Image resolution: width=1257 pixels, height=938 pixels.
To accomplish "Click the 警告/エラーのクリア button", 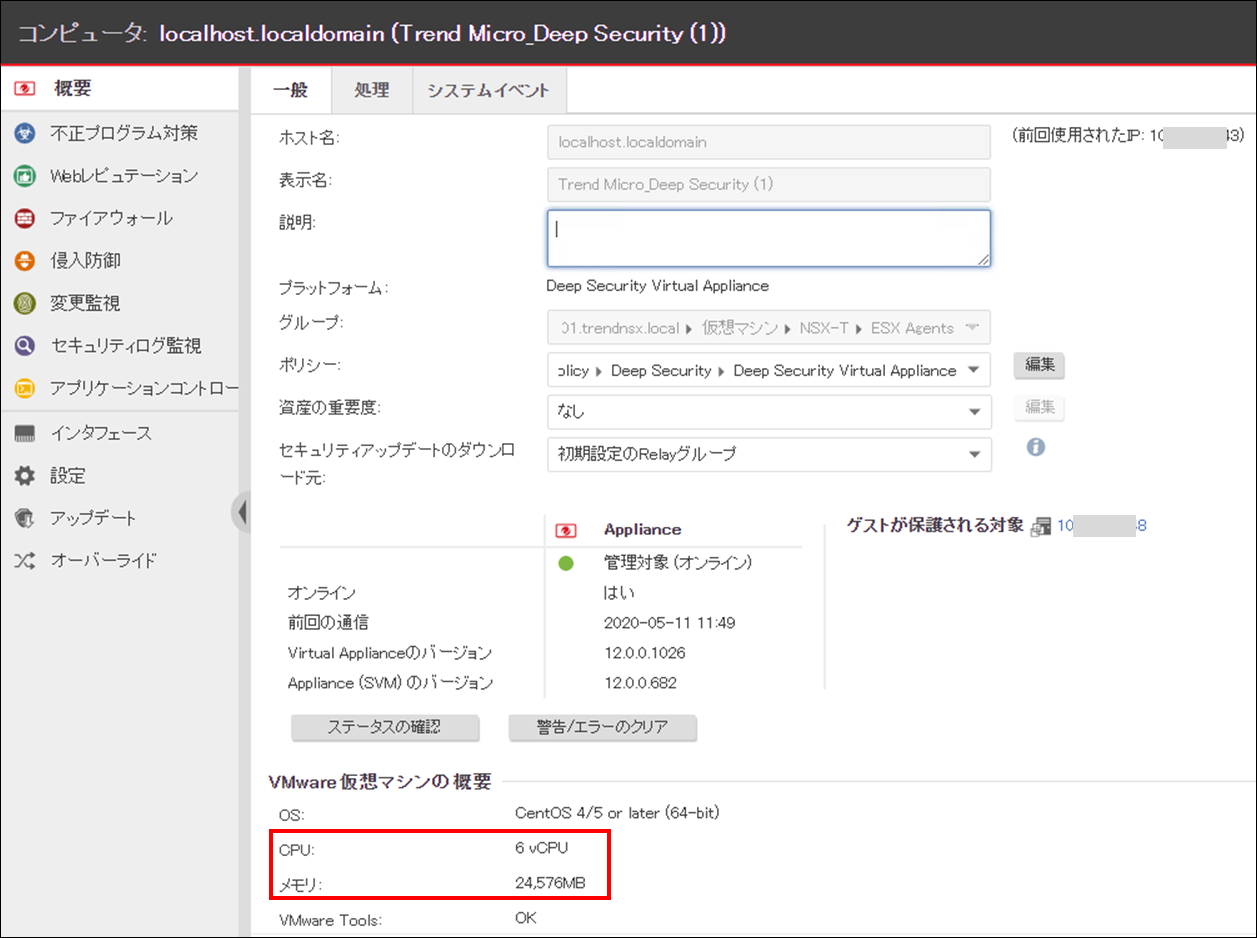I will [x=602, y=728].
